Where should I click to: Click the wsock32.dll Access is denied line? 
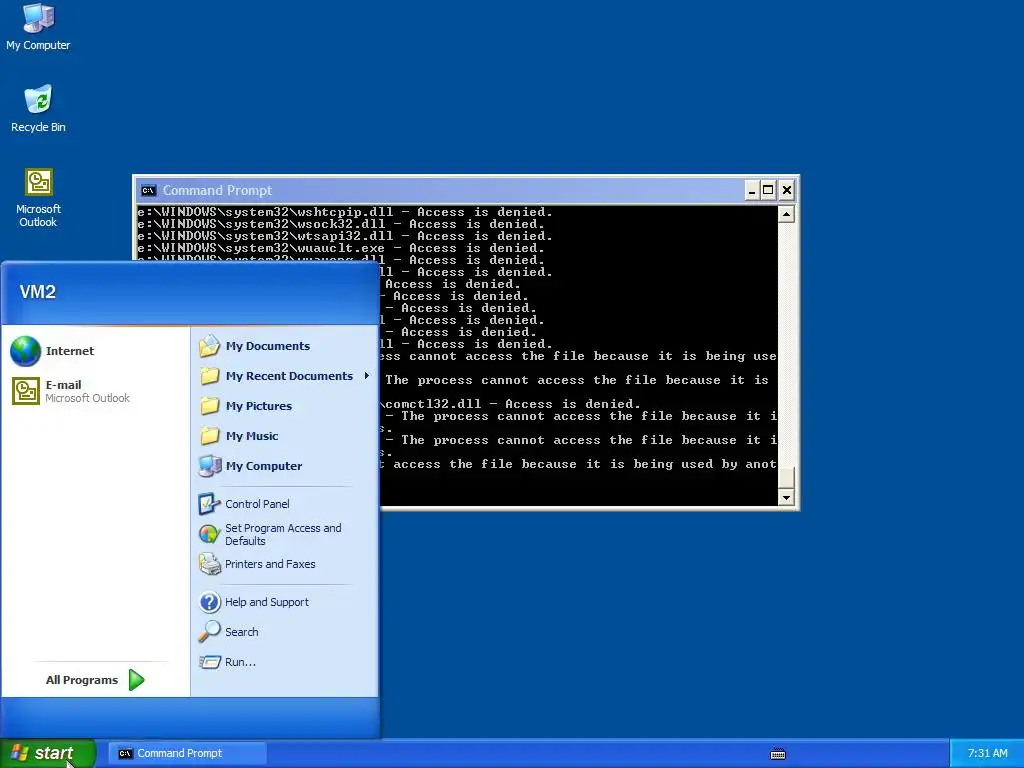point(341,224)
